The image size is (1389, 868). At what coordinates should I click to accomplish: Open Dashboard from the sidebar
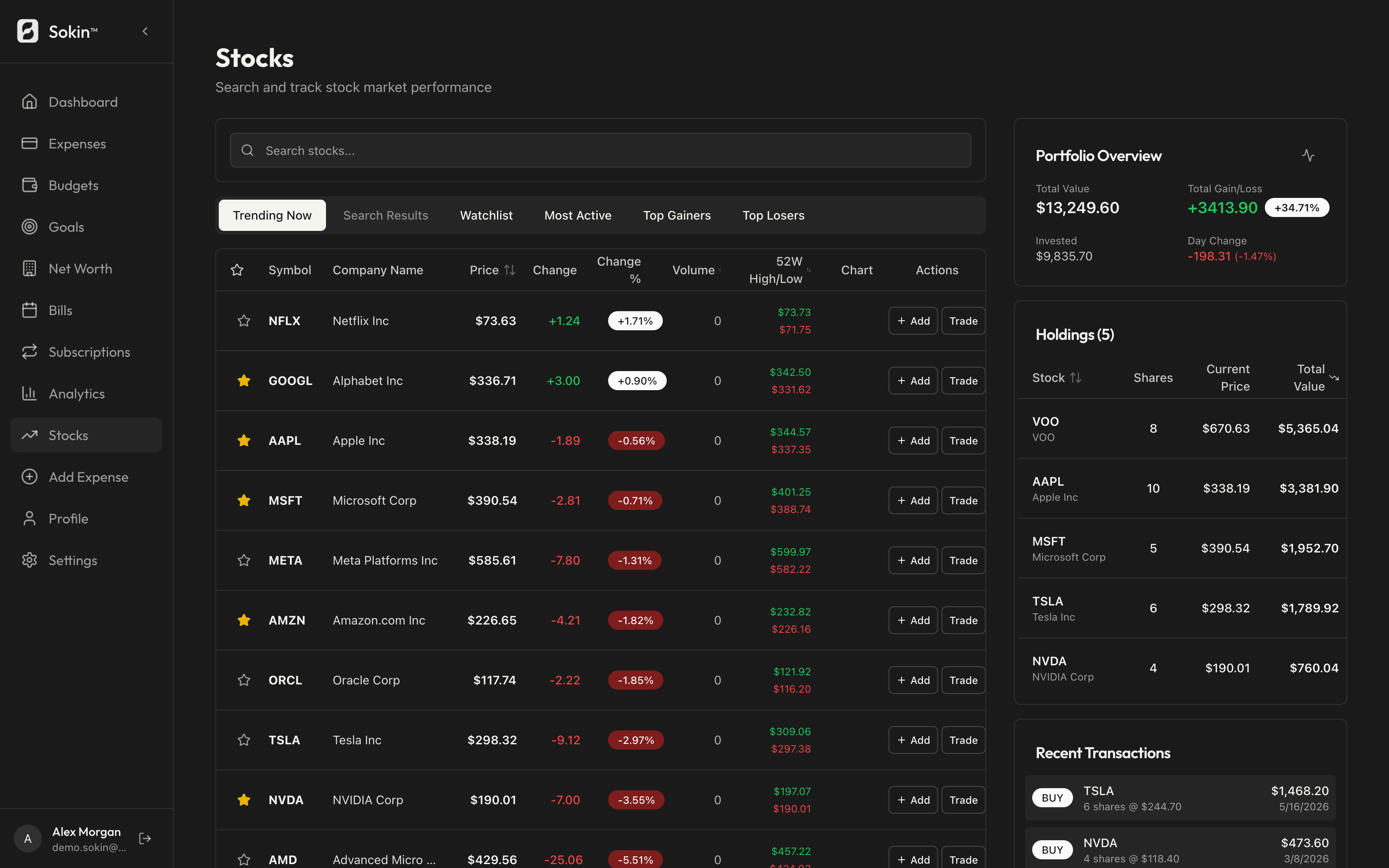(86, 102)
